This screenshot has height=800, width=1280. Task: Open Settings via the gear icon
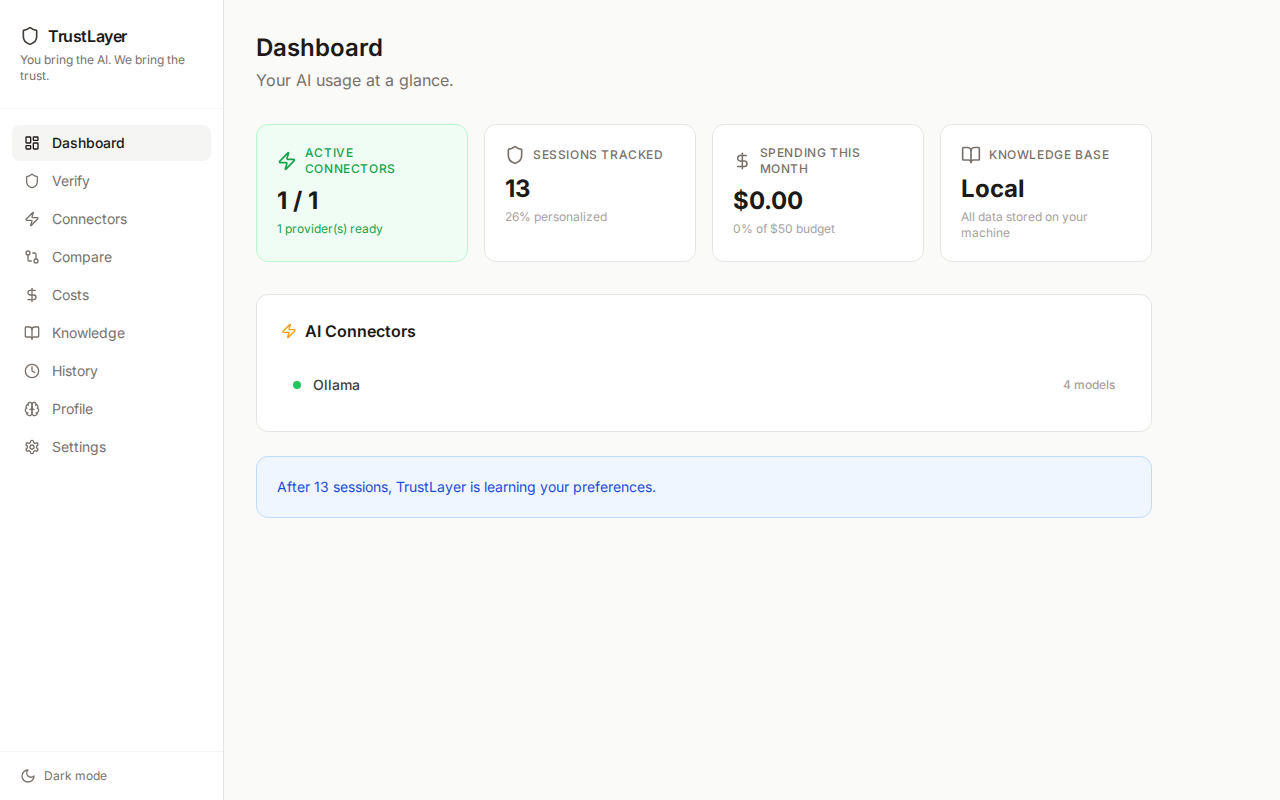[x=31, y=447]
